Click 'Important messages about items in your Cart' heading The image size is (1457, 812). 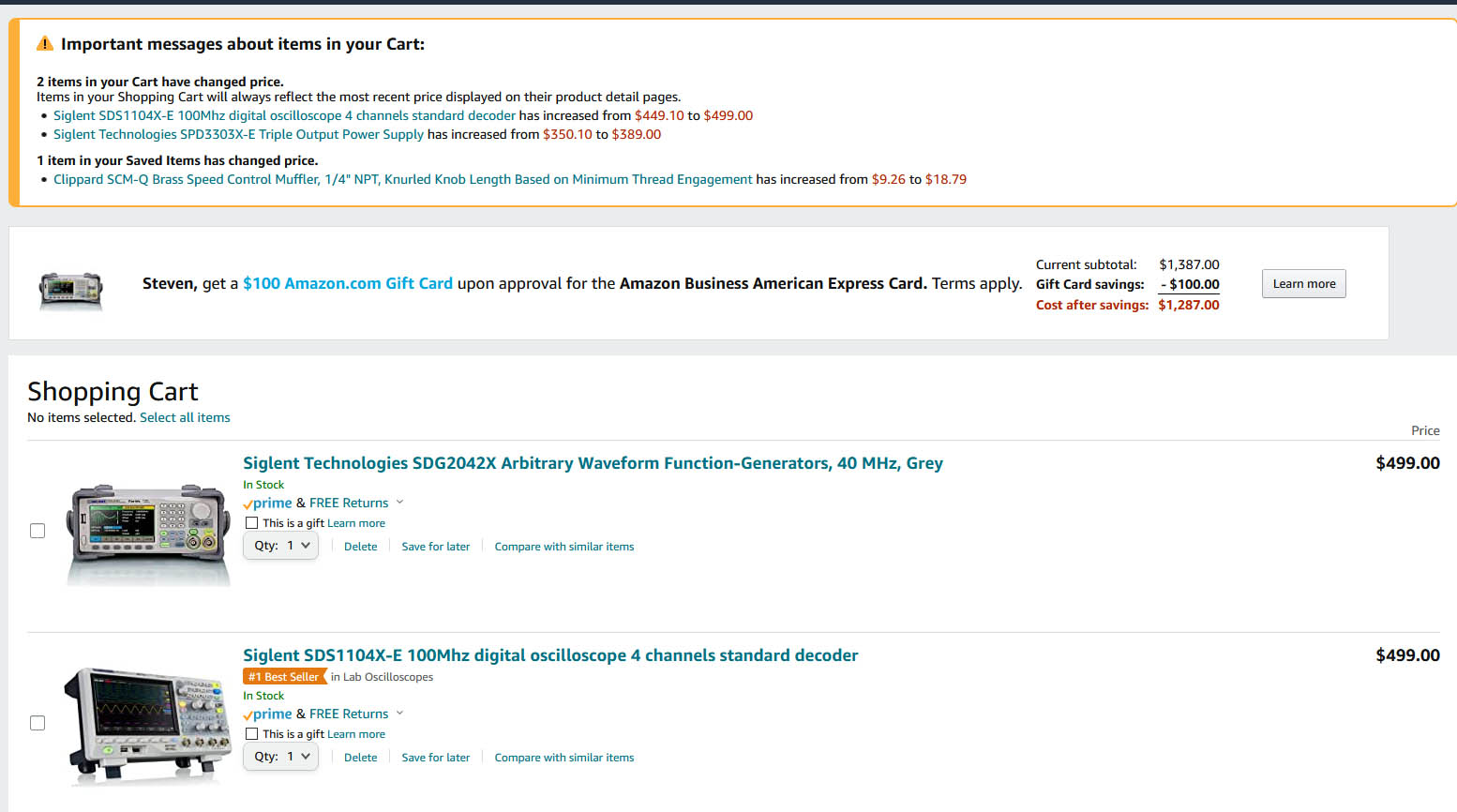coord(243,44)
